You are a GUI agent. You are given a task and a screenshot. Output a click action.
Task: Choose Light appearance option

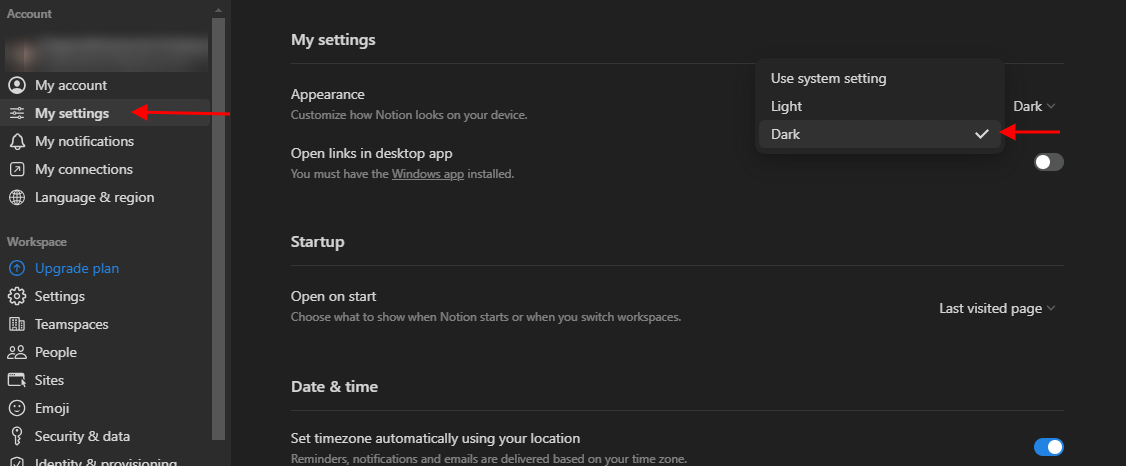click(x=879, y=106)
